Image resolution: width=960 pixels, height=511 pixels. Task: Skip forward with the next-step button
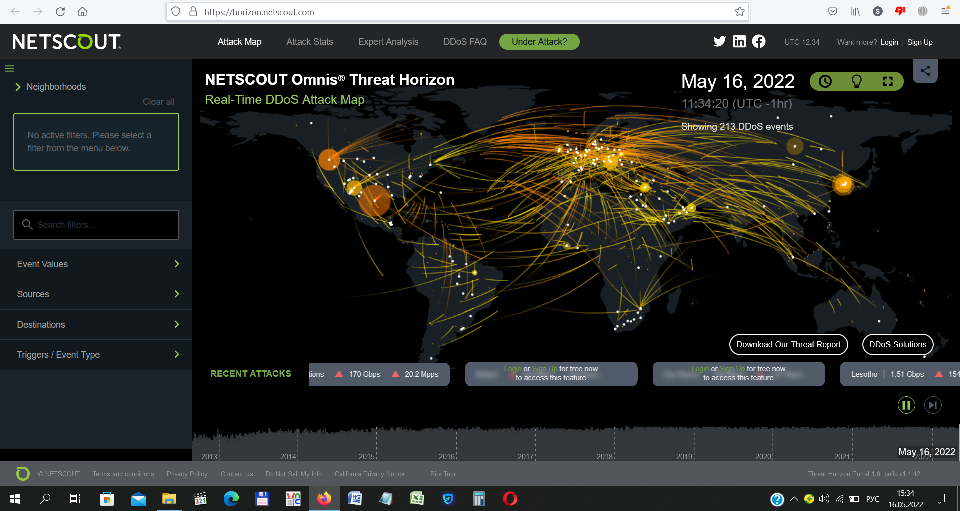[932, 405]
